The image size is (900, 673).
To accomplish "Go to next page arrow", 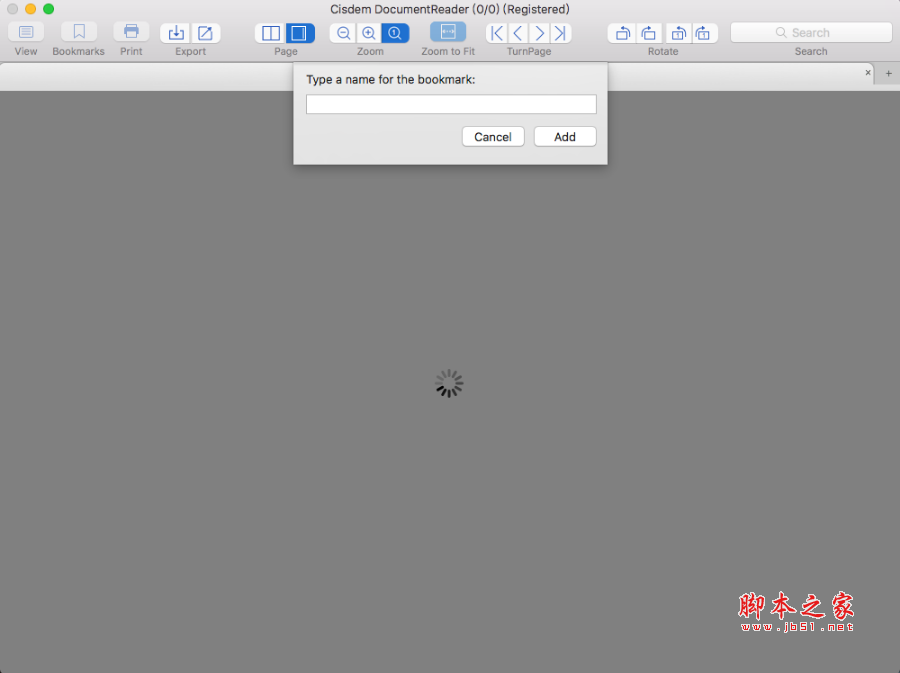I will (x=540, y=33).
